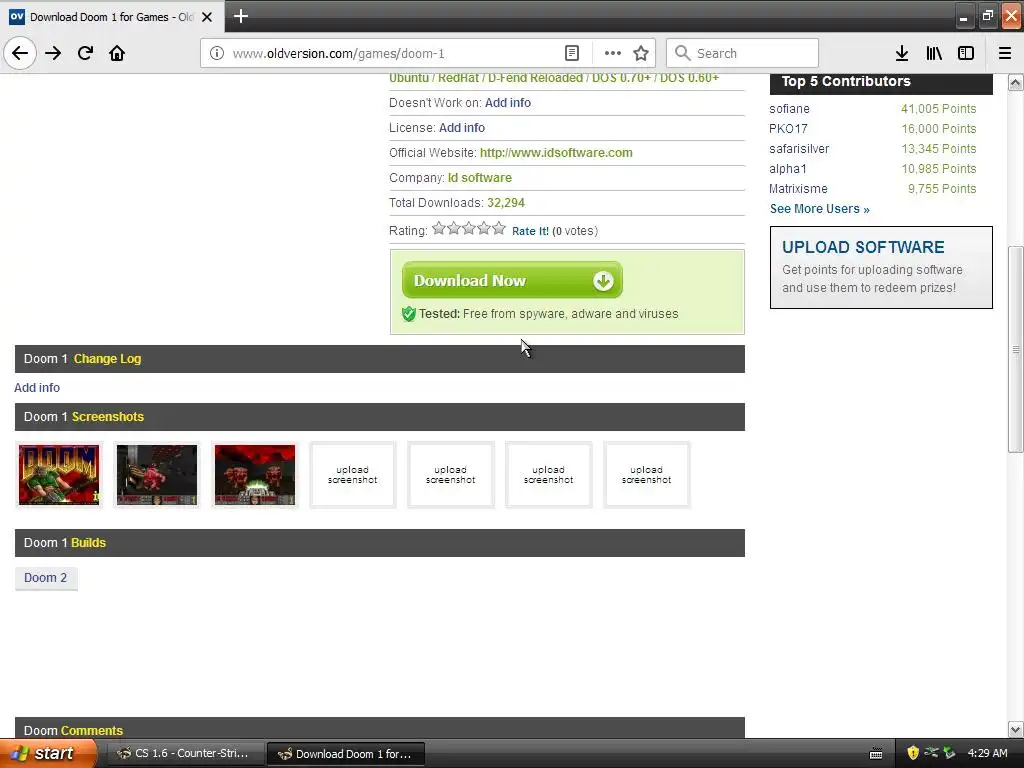Click the page scrollbar down arrow
Image resolution: width=1024 pixels, height=768 pixels.
[x=1015, y=729]
